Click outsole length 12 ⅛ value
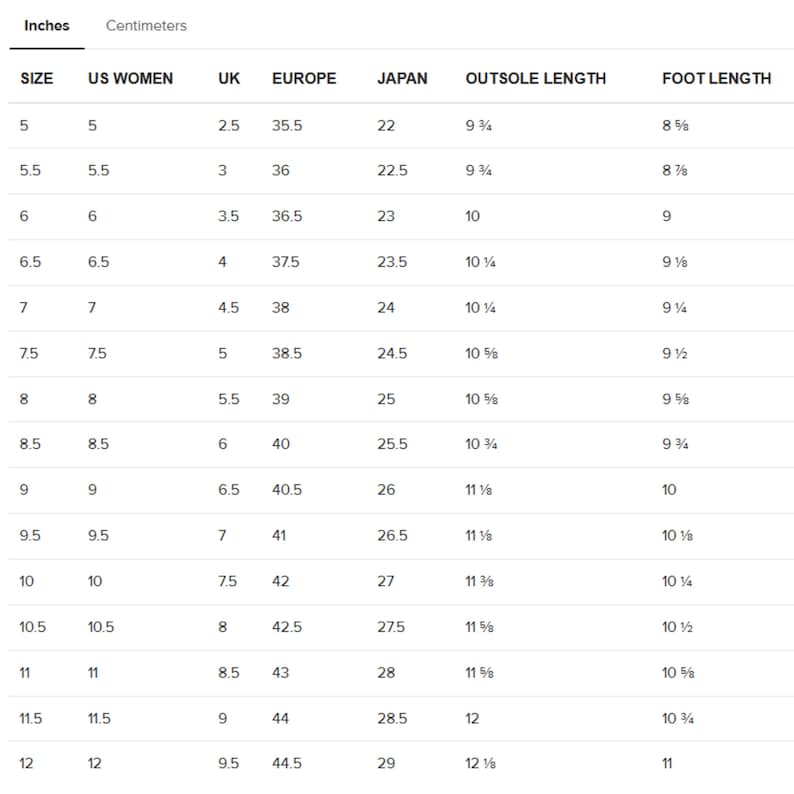Viewport: 794px width, 794px height. (x=481, y=764)
